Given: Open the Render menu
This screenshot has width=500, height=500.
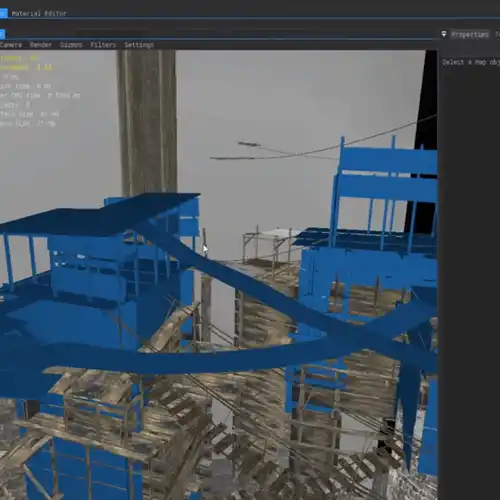Looking at the screenshot, I should (x=41, y=45).
